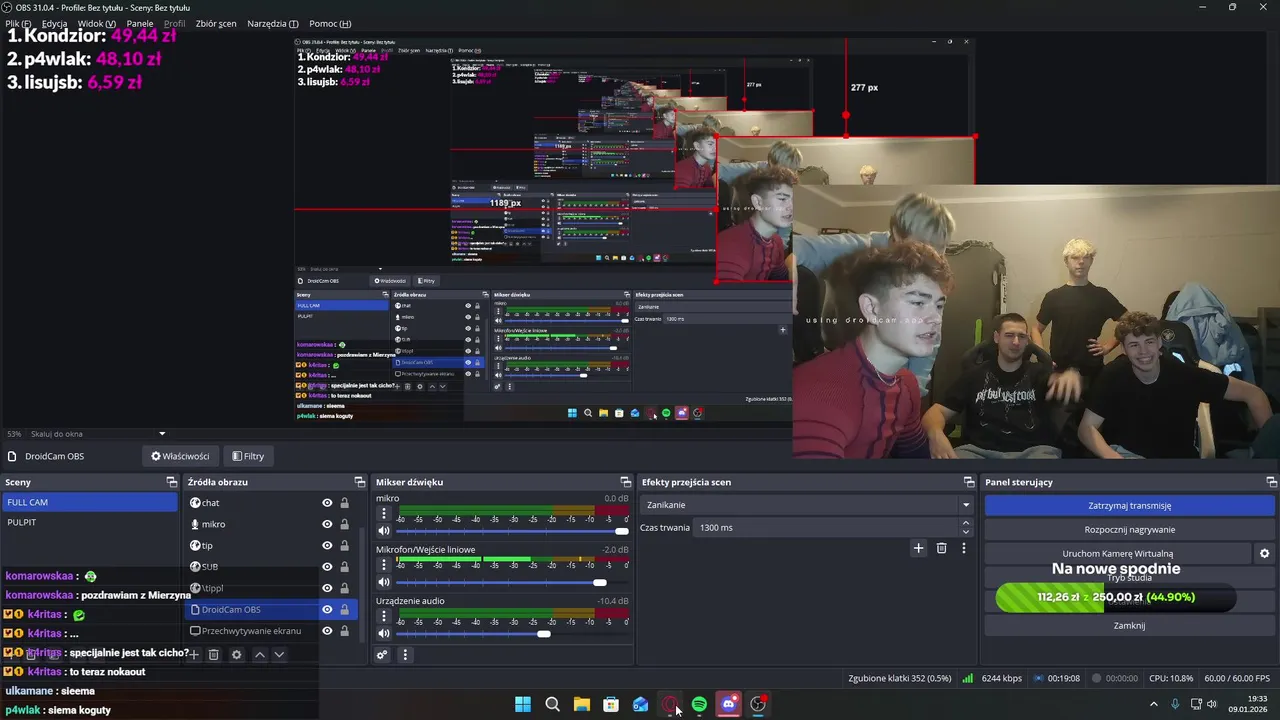Open the Edycja menu
The width and height of the screenshot is (1280, 720).
point(55,23)
